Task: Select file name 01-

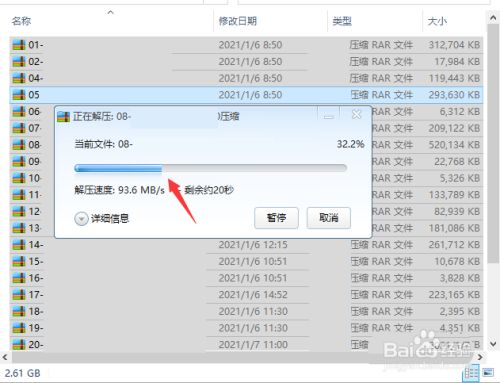Action: click(x=36, y=45)
